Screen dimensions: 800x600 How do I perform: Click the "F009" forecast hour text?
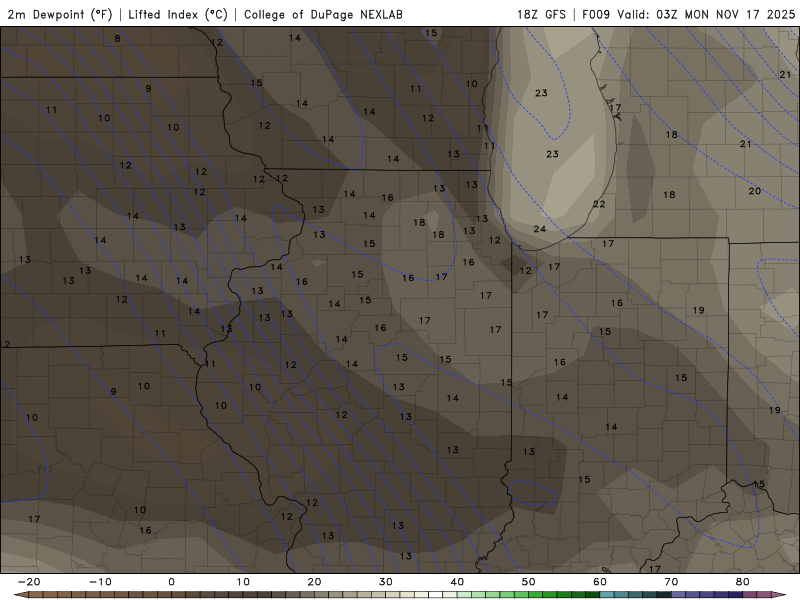pyautogui.click(x=596, y=14)
